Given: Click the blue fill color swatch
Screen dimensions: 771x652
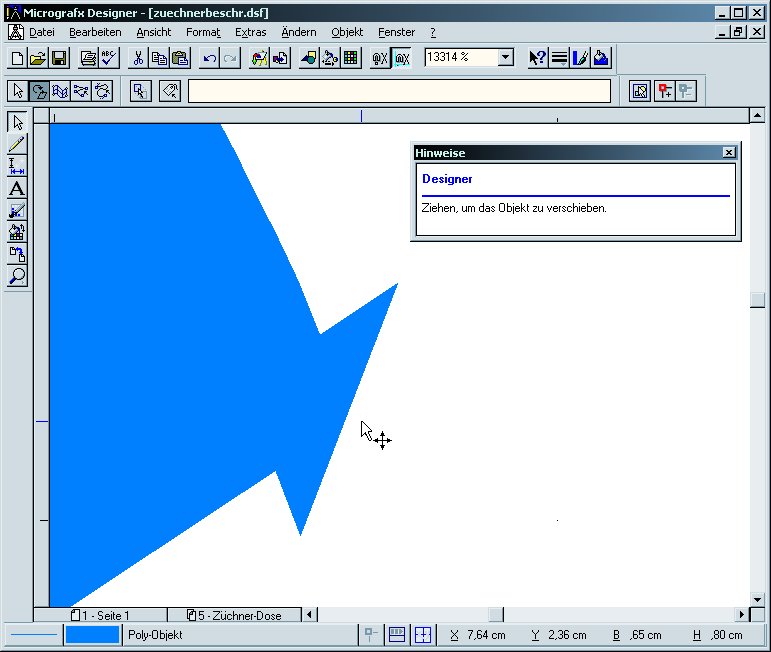Looking at the screenshot, I should [x=92, y=635].
